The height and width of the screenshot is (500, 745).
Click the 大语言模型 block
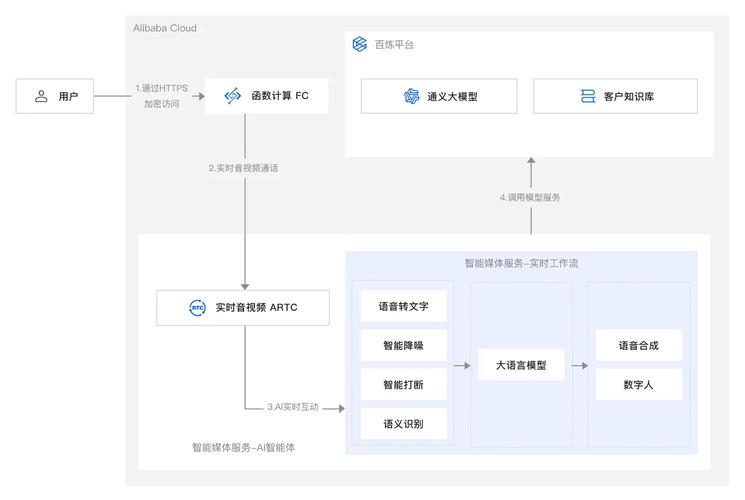(x=521, y=365)
